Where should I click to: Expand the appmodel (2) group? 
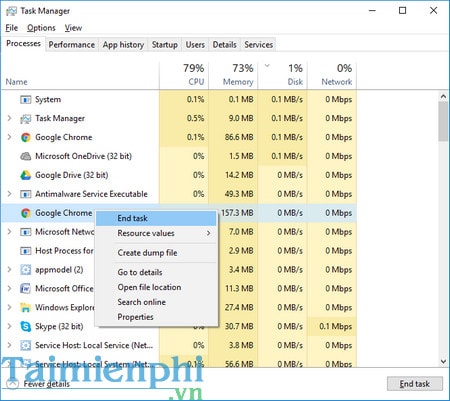click(9, 269)
